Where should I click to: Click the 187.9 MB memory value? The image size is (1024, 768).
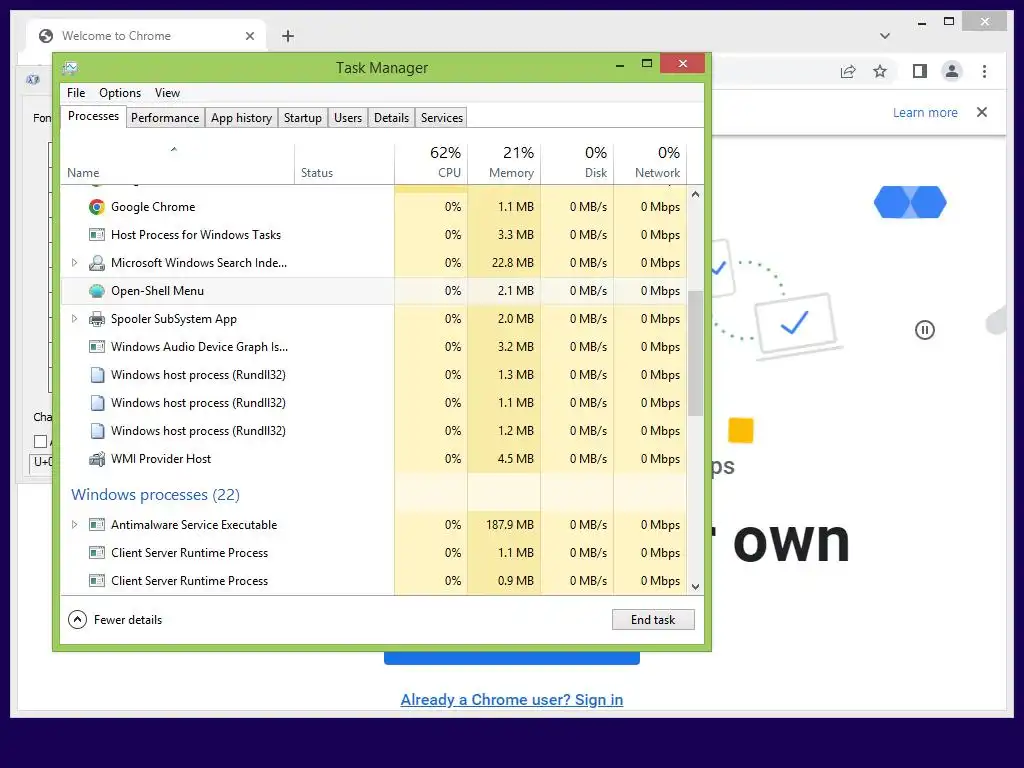[x=509, y=525]
